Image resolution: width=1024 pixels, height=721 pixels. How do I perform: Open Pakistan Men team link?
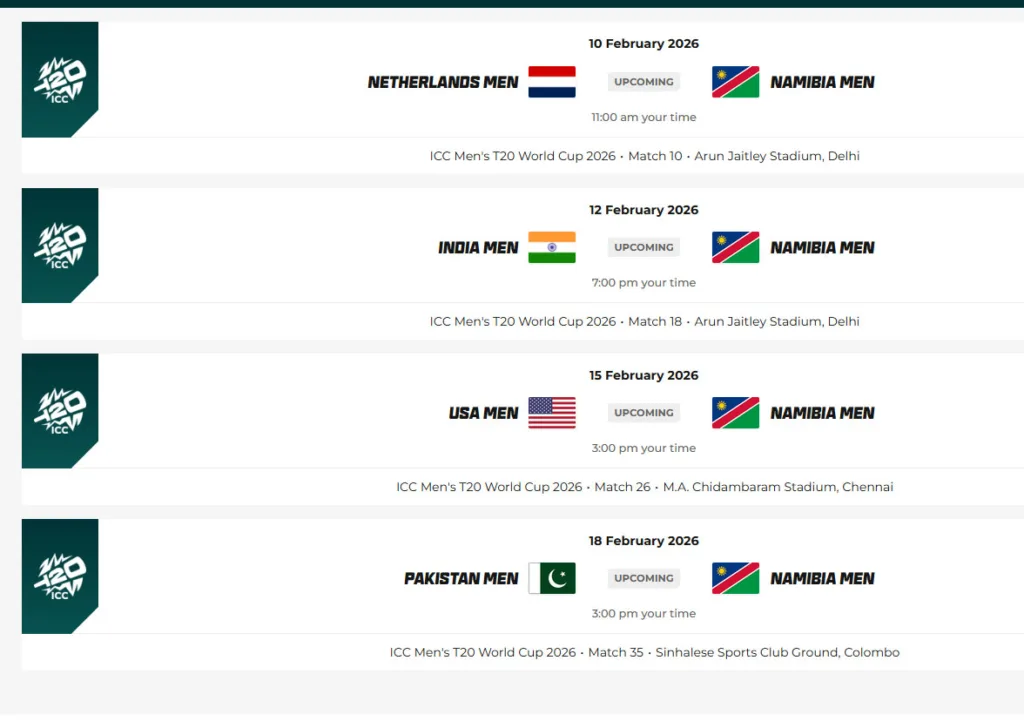pos(461,578)
